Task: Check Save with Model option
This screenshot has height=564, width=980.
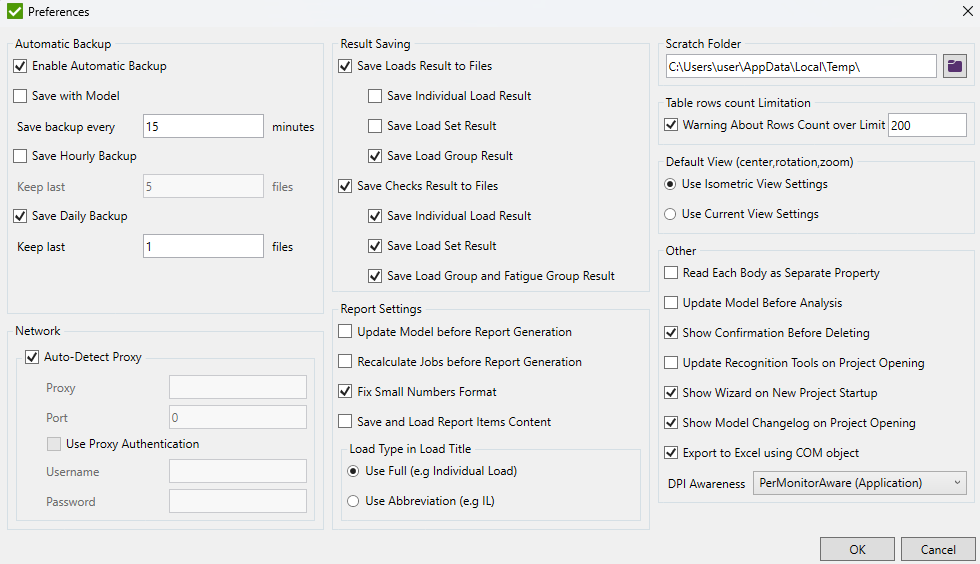Action: click(20, 96)
